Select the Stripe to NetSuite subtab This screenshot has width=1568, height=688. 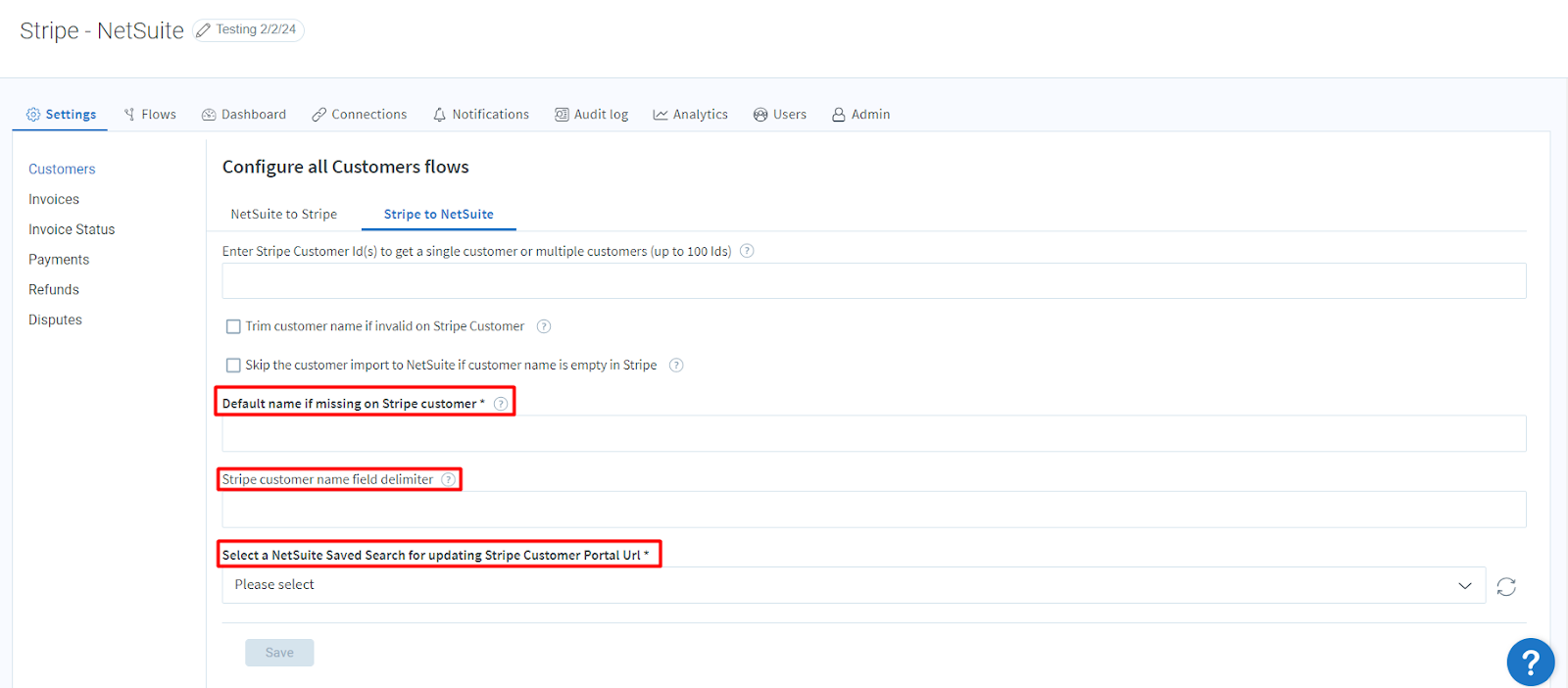[x=439, y=215]
